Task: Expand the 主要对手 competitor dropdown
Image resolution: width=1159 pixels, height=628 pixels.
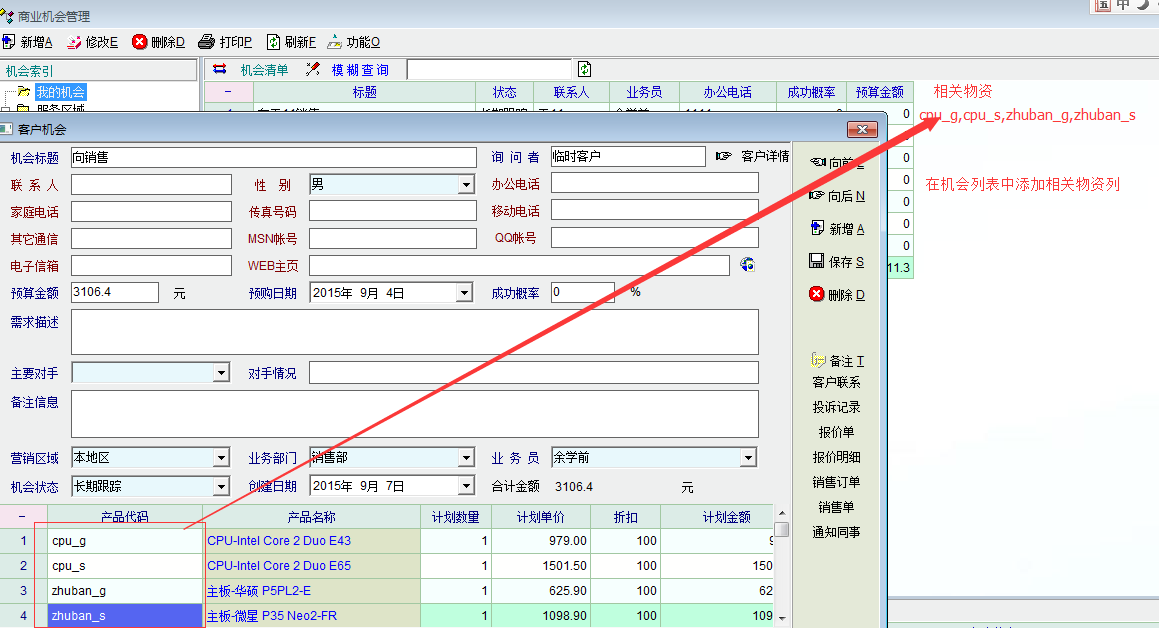Action: [221, 373]
